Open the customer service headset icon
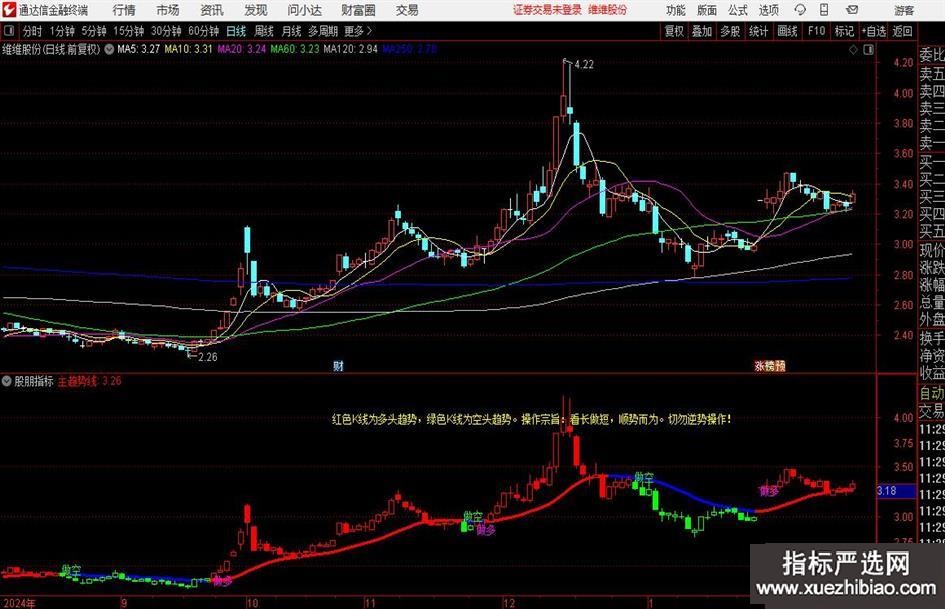Screen dimensions: 945x609 (x=800, y=10)
